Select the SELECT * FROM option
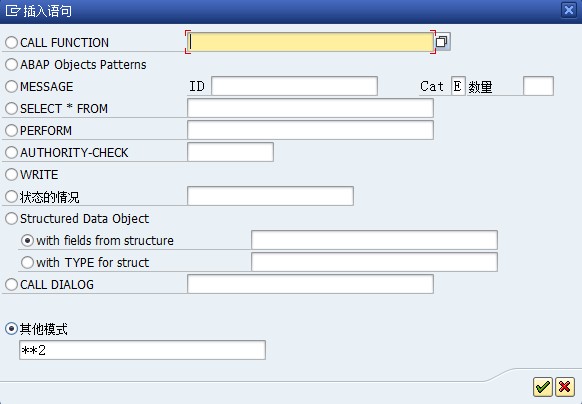 [12, 108]
